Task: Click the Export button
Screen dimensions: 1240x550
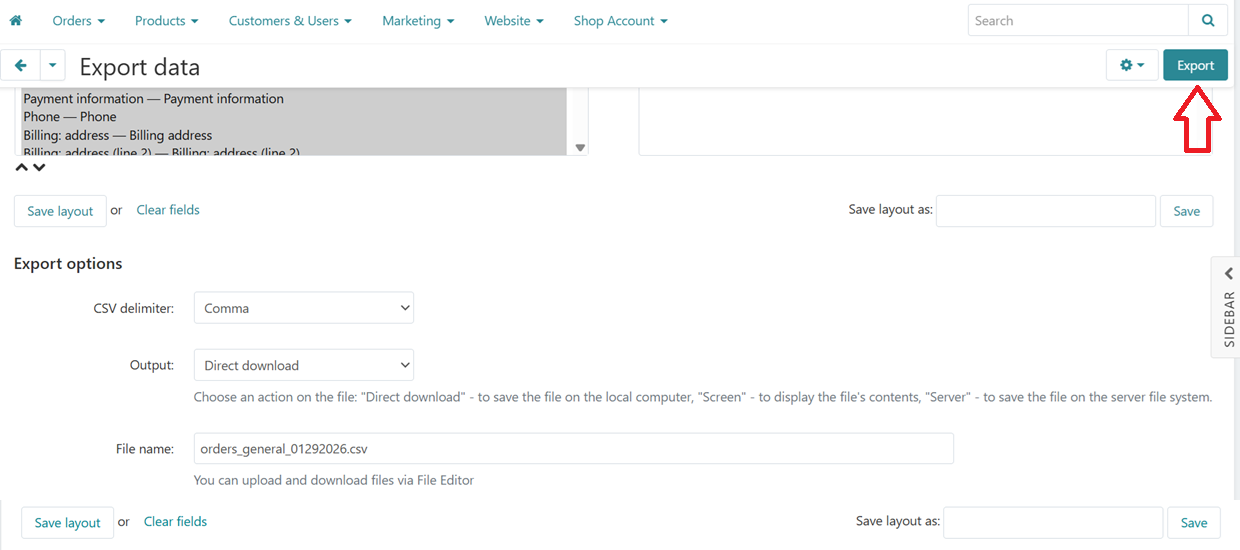Action: [x=1195, y=66]
